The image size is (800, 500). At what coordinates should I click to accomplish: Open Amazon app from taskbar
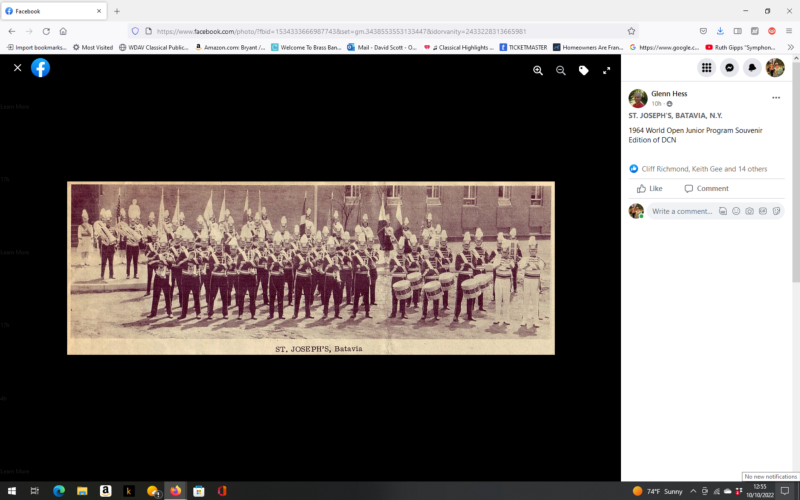click(106, 491)
